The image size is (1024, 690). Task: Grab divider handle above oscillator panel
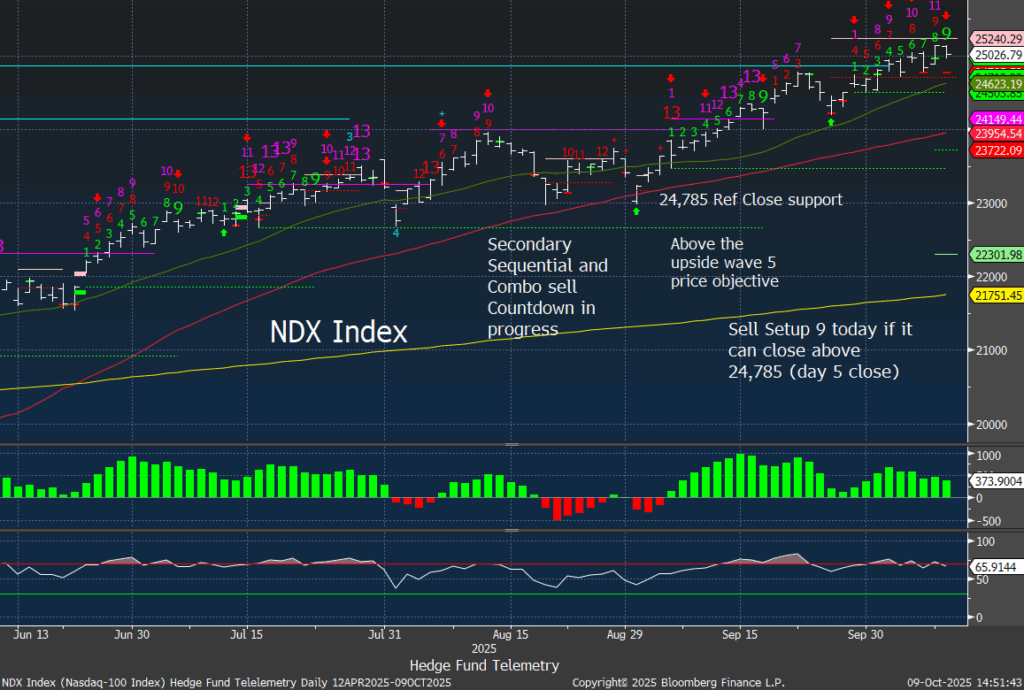click(x=511, y=530)
